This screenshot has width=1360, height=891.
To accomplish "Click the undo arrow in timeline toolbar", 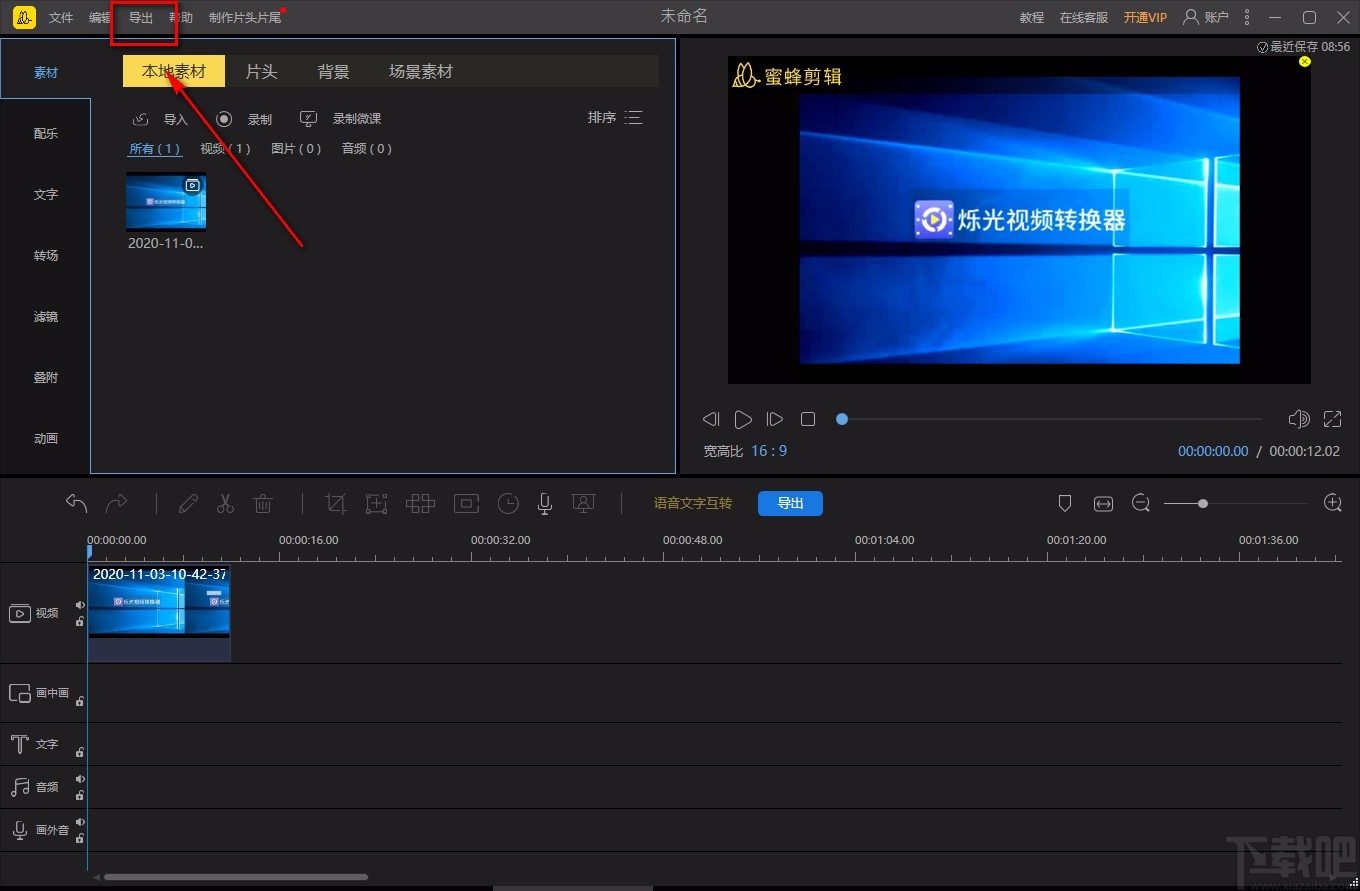I will pyautogui.click(x=77, y=503).
